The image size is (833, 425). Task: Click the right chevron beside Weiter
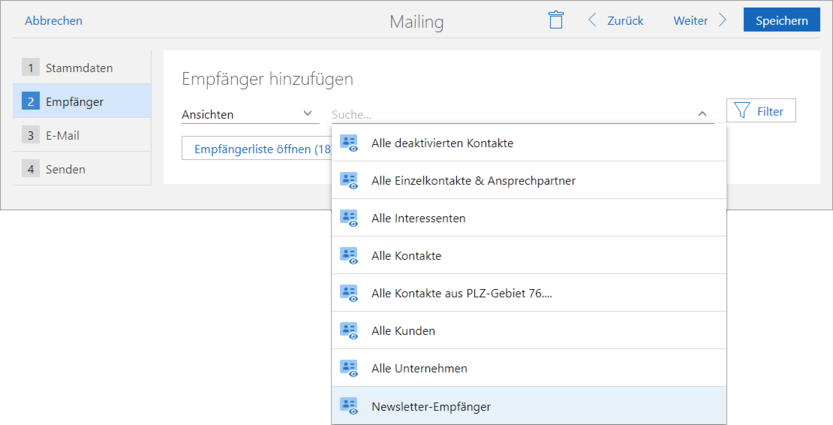tap(722, 20)
